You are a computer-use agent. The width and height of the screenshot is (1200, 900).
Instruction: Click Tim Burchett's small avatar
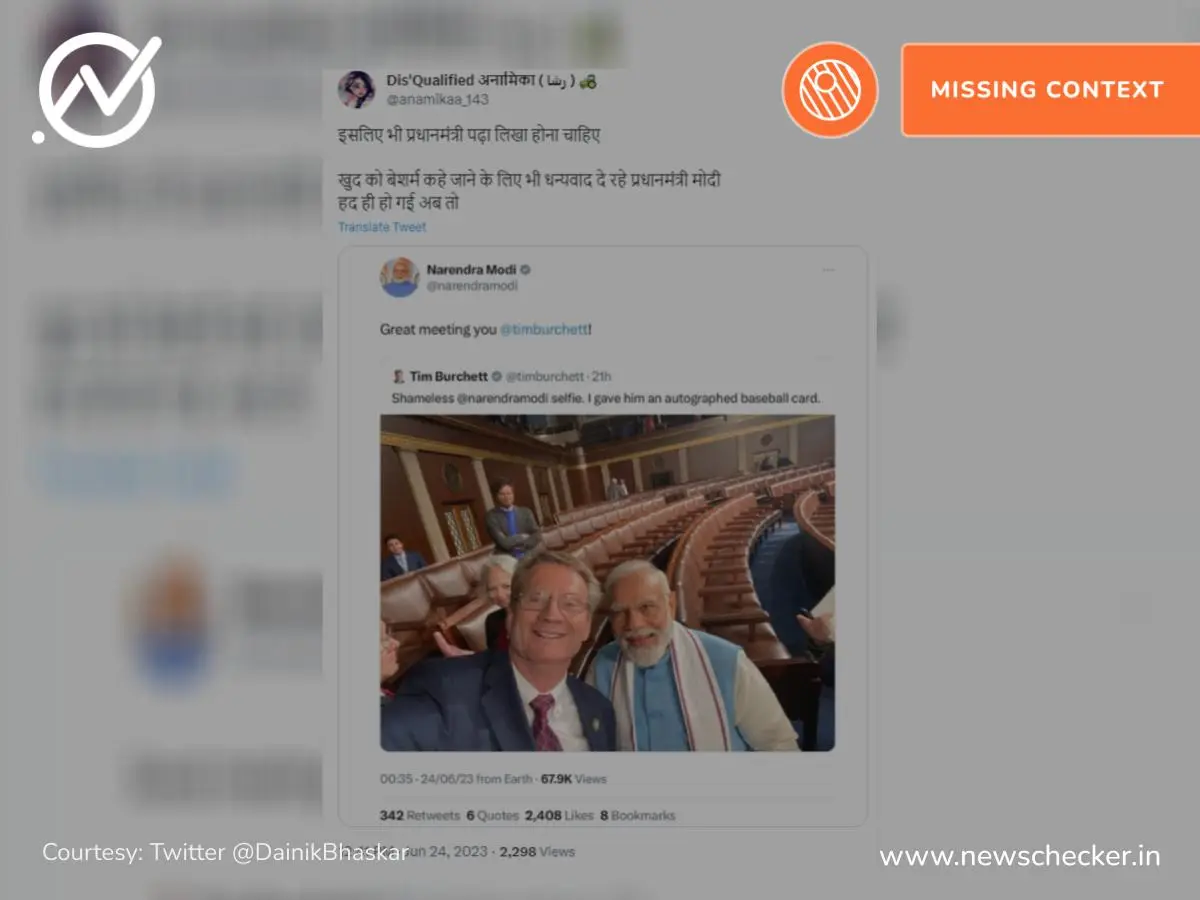[398, 377]
